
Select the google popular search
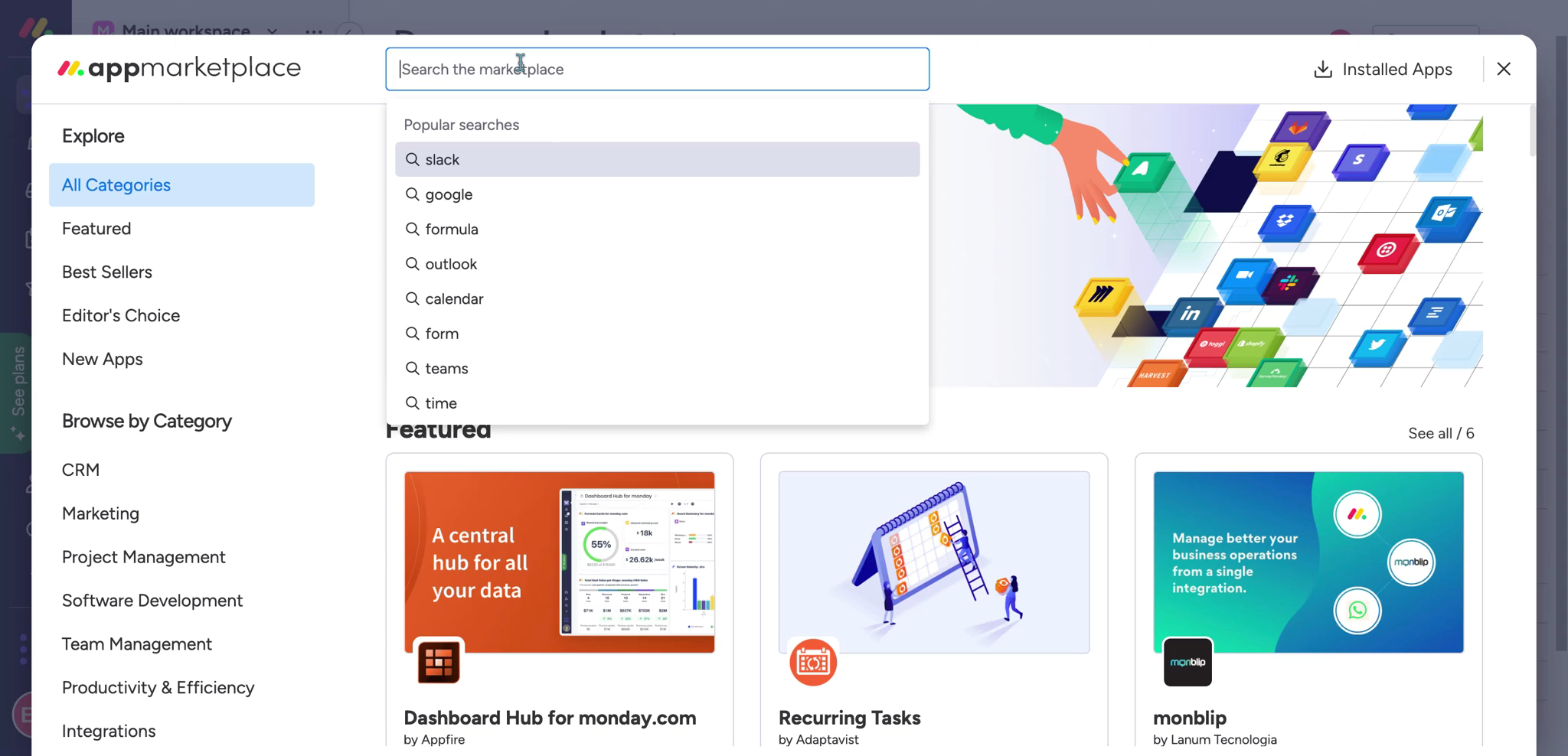click(x=657, y=194)
